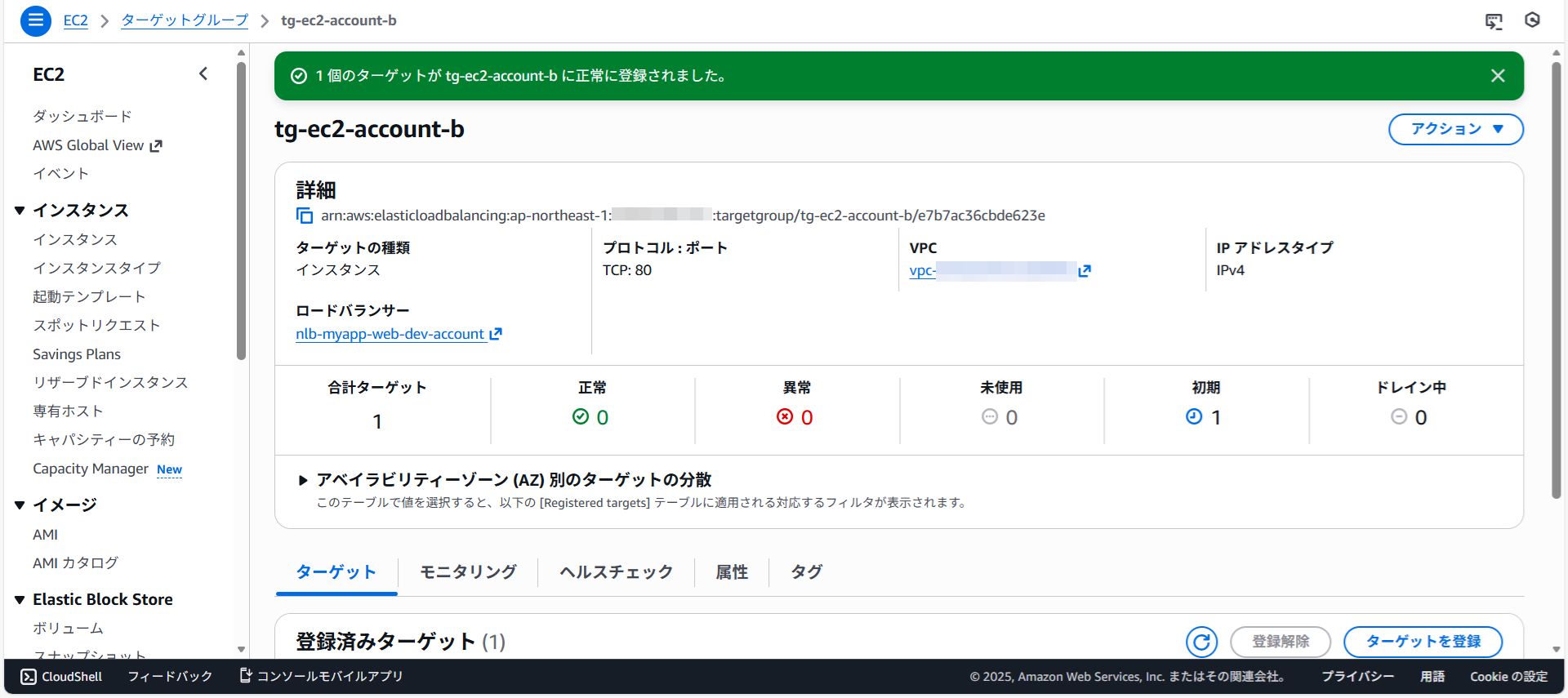The height and width of the screenshot is (698, 1568).
Task: Switch to the モニタリング tab
Action: [468, 572]
